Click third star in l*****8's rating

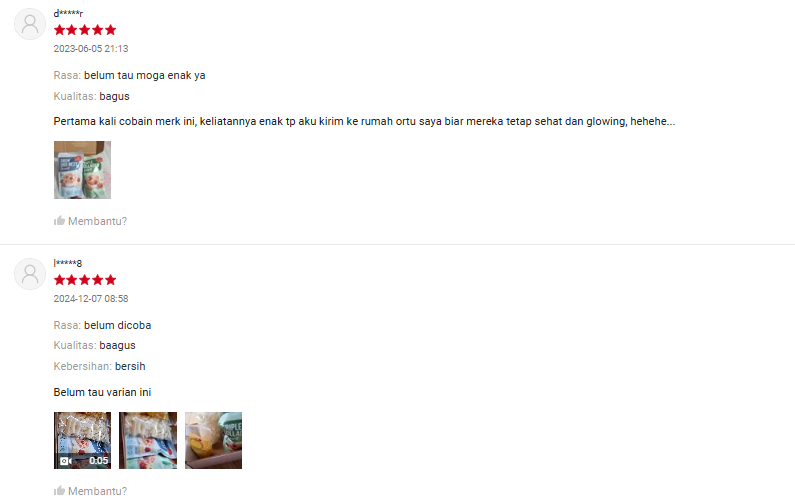85,280
